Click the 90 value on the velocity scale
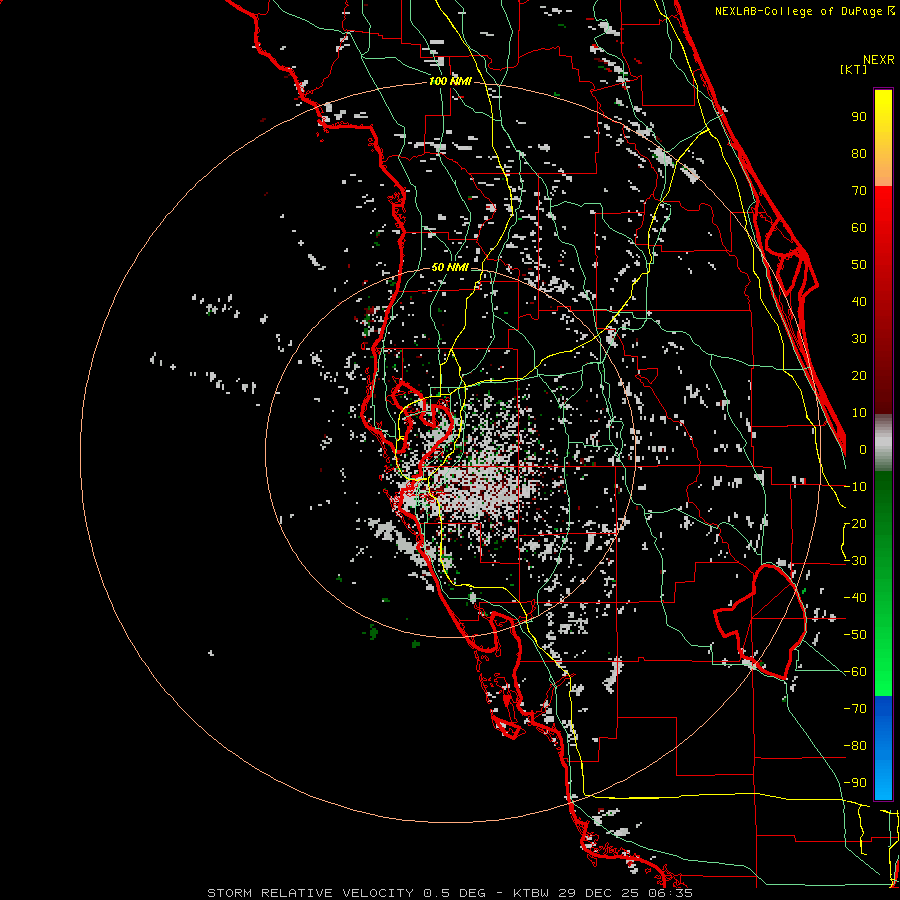Image resolution: width=900 pixels, height=900 pixels. tap(859, 117)
